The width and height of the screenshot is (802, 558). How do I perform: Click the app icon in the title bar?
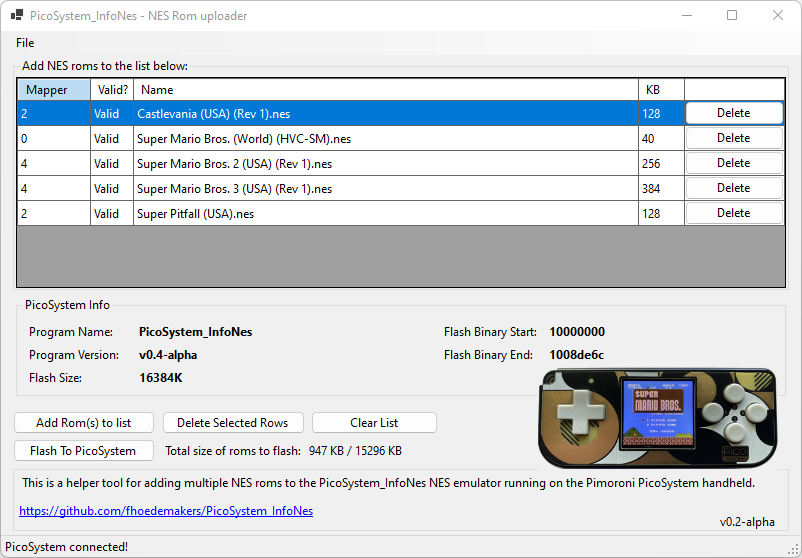coord(17,15)
